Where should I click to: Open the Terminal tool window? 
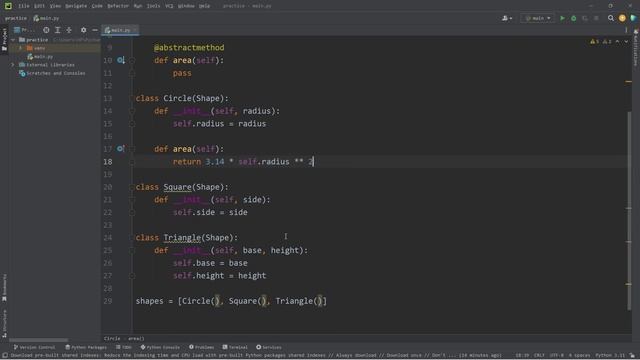coord(235,347)
